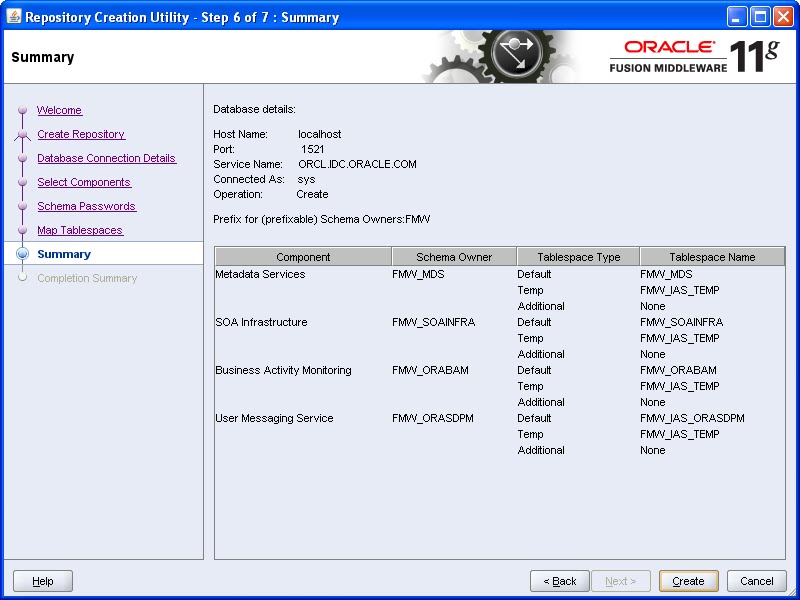
Task: Go to Select Components step
Action: [84, 182]
